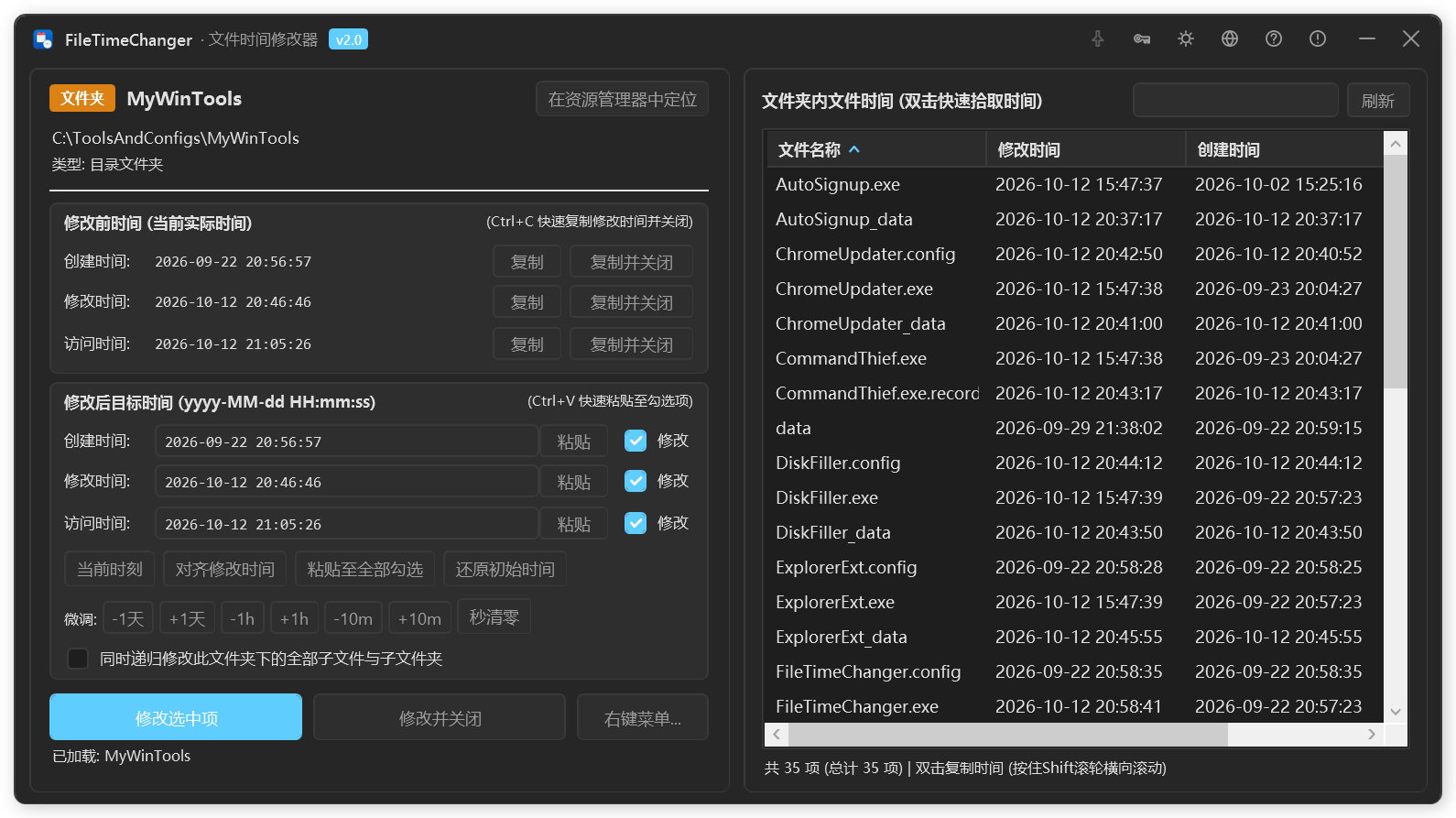This screenshot has width=1456, height=818.
Task: Click the 当前时刻 button
Action: point(110,569)
